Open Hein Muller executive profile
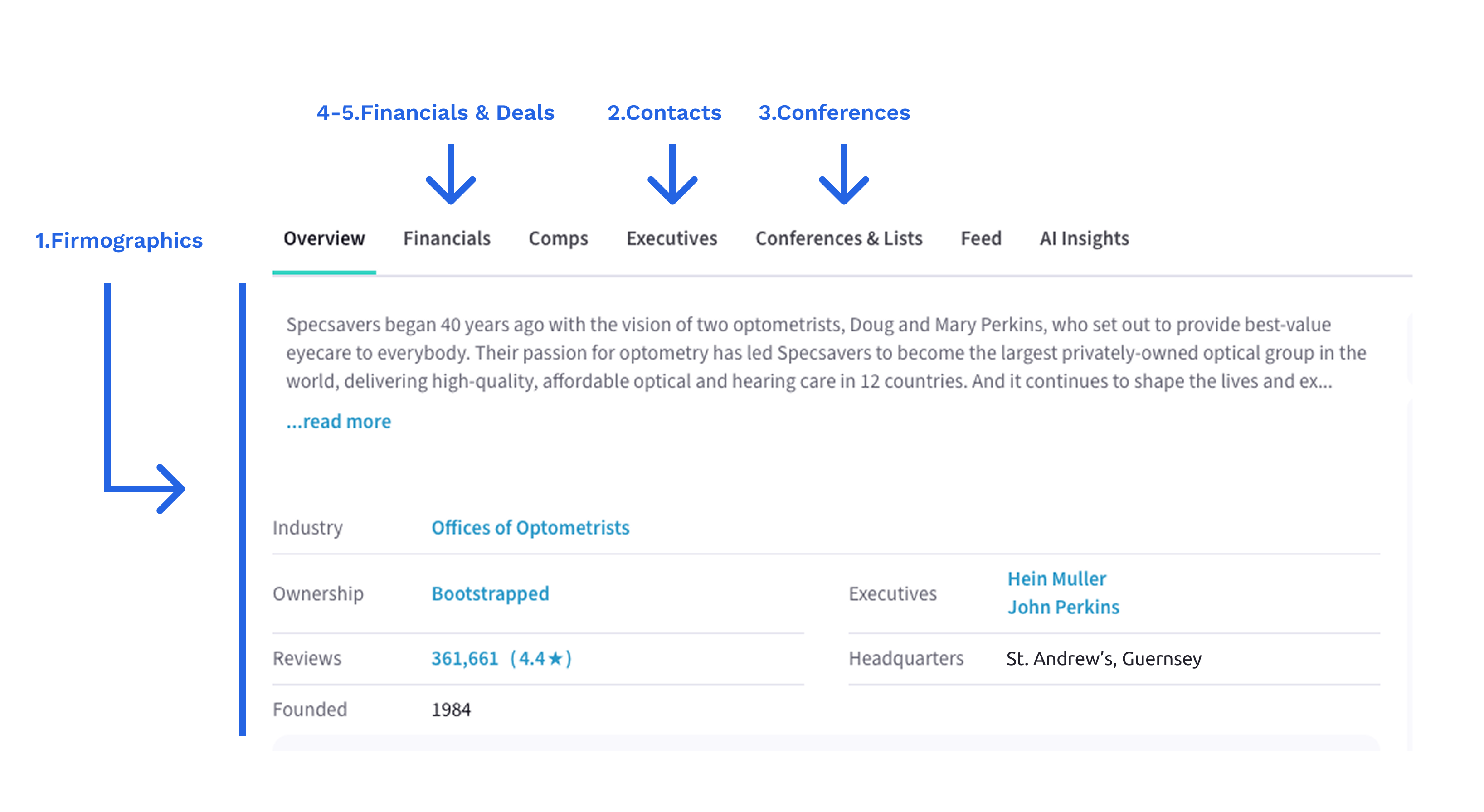Viewport: 1484px width, 812px height. click(x=1056, y=578)
